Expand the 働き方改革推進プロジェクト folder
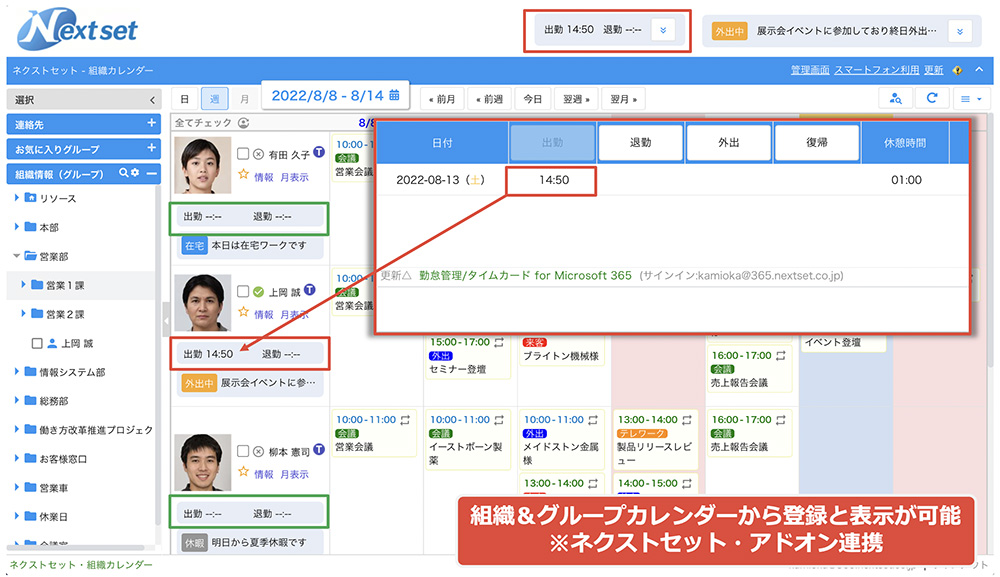Screen dimensions: 1000x577 pos(17,429)
